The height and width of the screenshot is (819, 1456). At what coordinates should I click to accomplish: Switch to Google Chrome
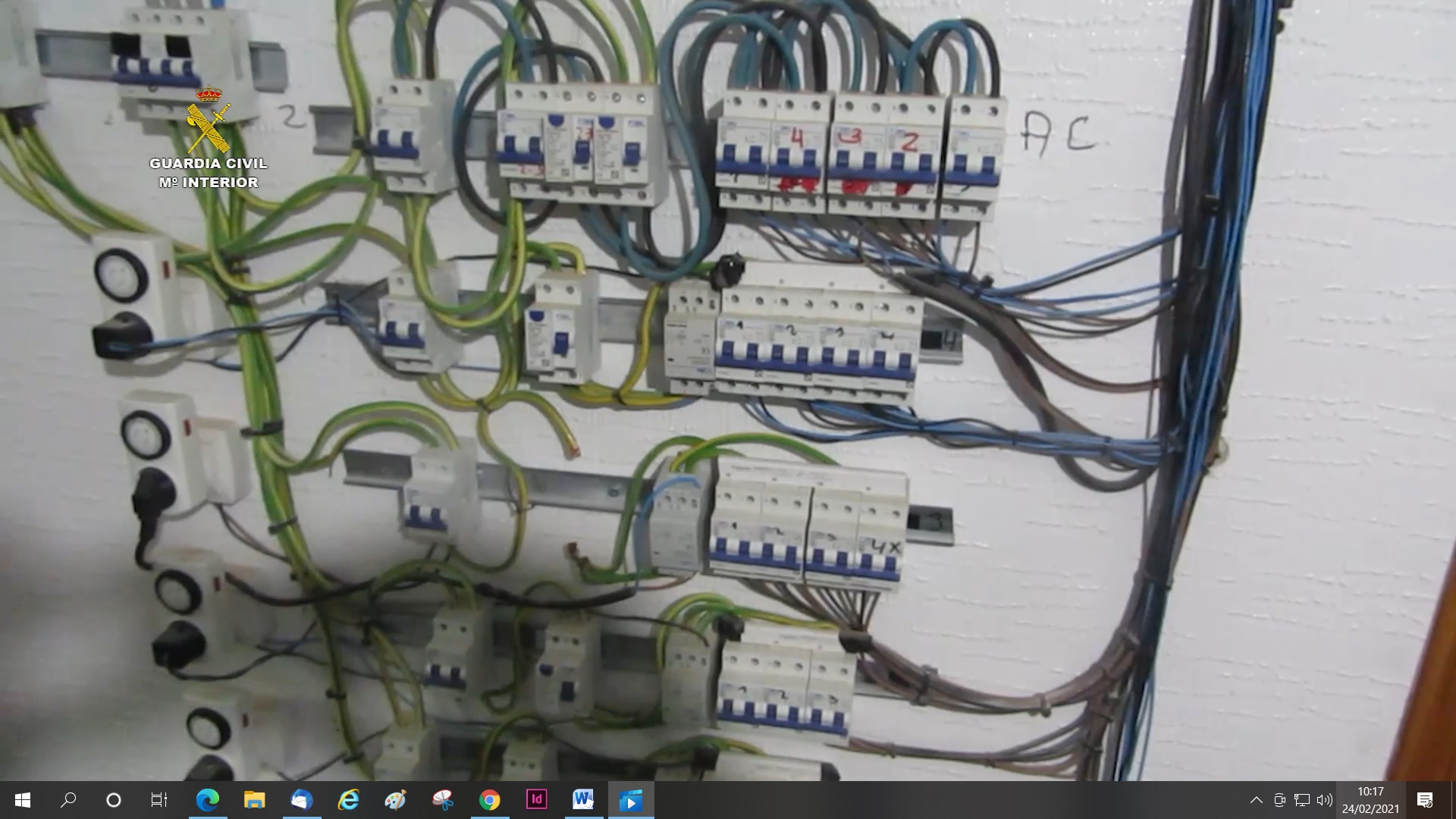click(x=489, y=800)
